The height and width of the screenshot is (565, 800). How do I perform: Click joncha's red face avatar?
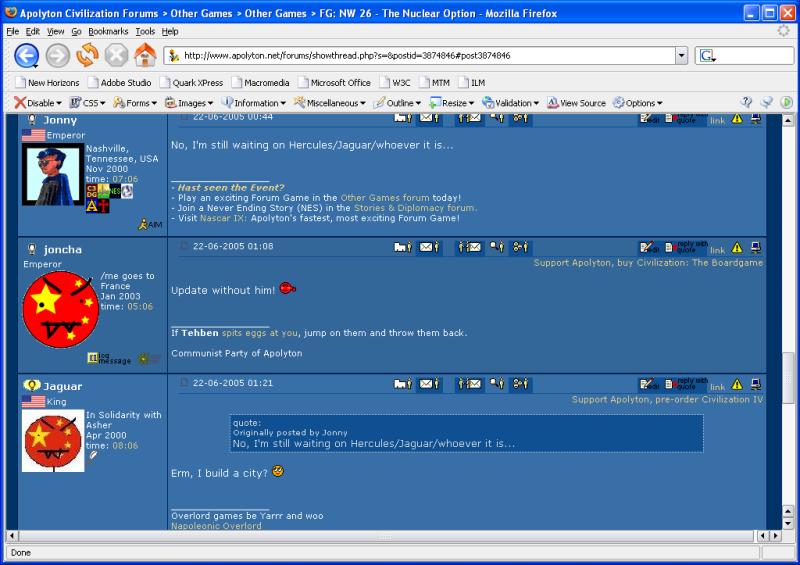click(x=60, y=309)
